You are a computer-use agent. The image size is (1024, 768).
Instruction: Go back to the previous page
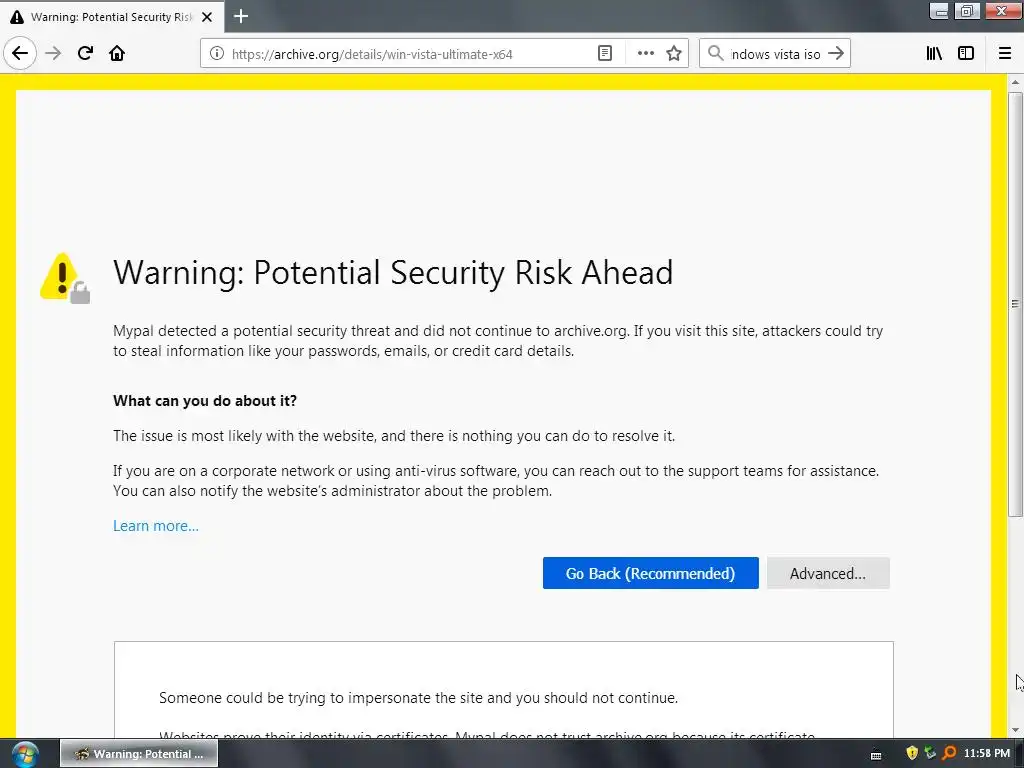tap(20, 53)
